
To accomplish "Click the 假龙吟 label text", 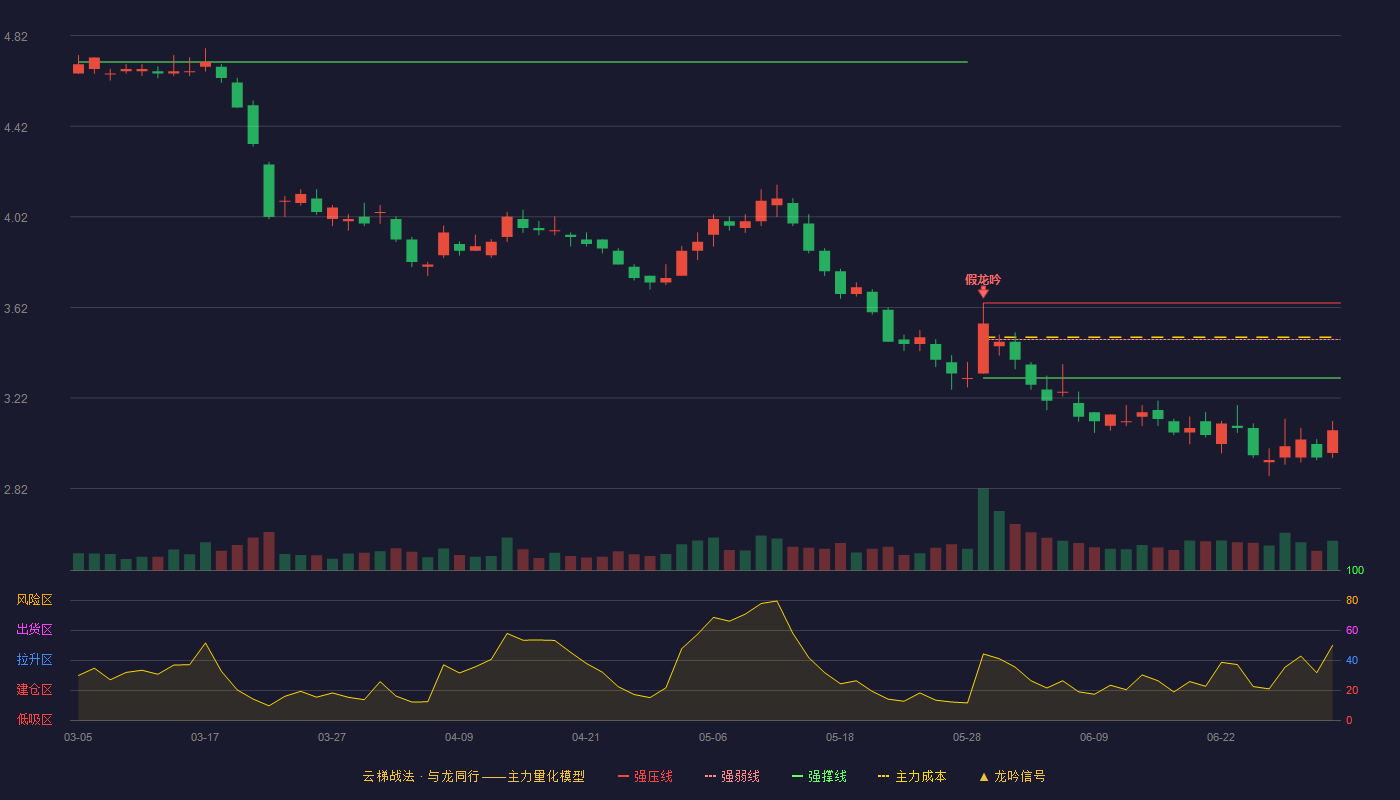I will [x=983, y=279].
